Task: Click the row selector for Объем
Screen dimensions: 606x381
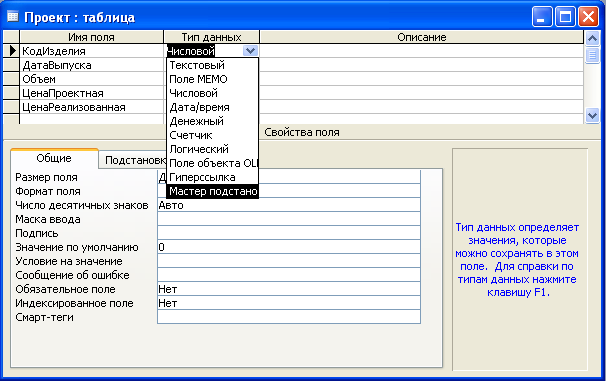Action: click(x=11, y=79)
